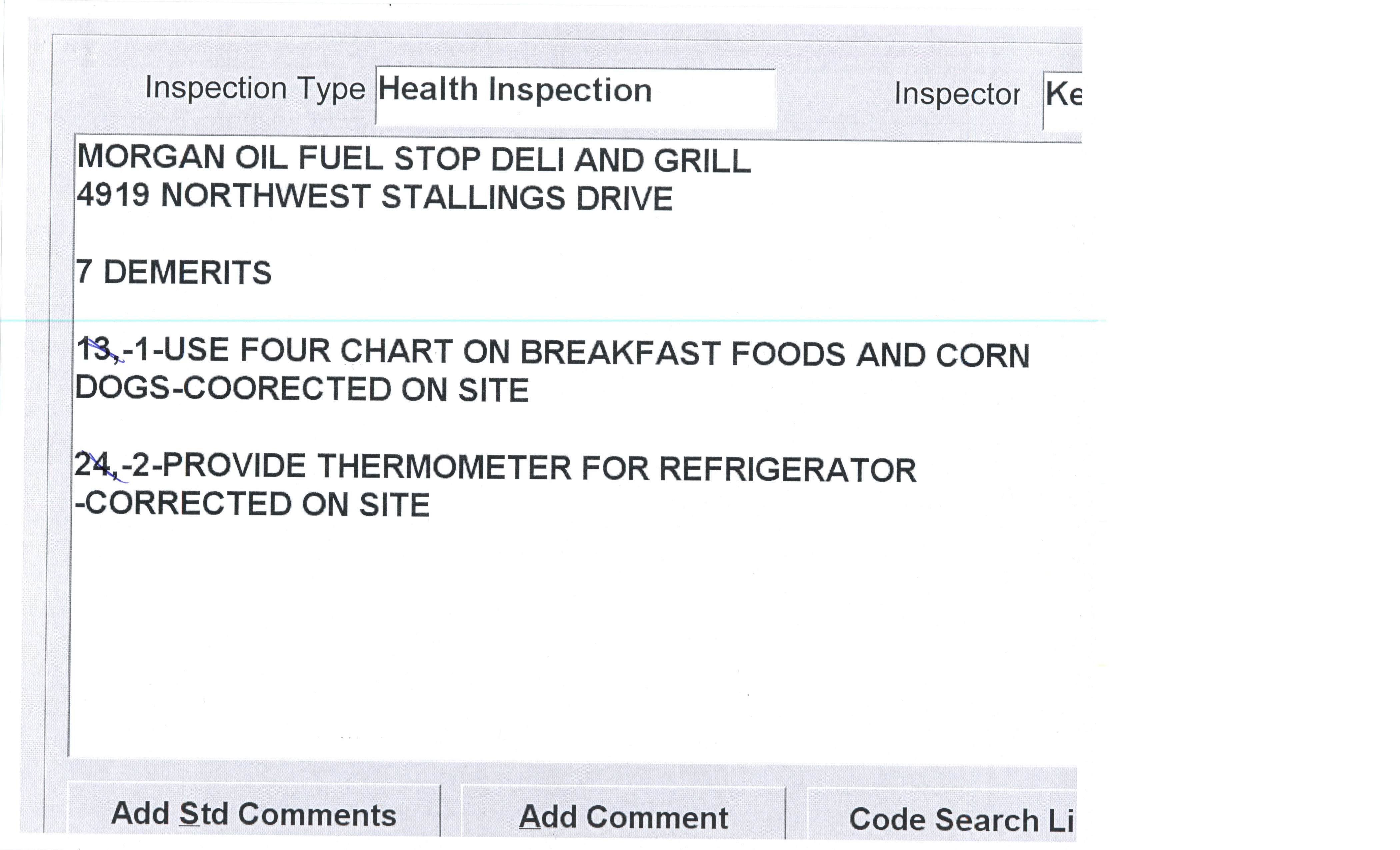1400x850 pixels.
Task: Click the 7 DEMERITS line
Action: (x=174, y=272)
